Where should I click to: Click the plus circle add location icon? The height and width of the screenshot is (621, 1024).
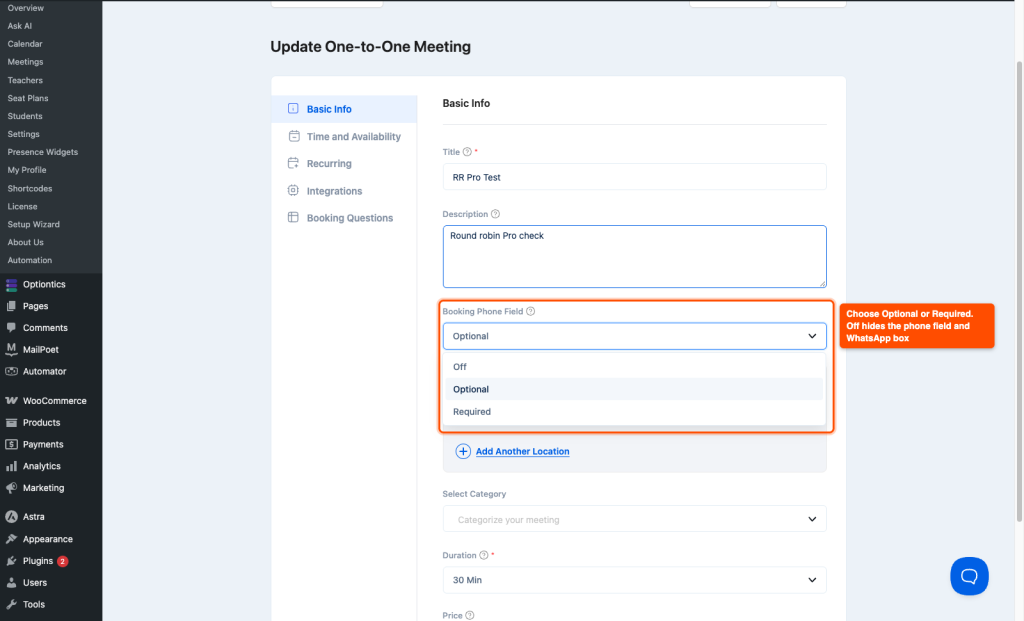[x=463, y=451]
